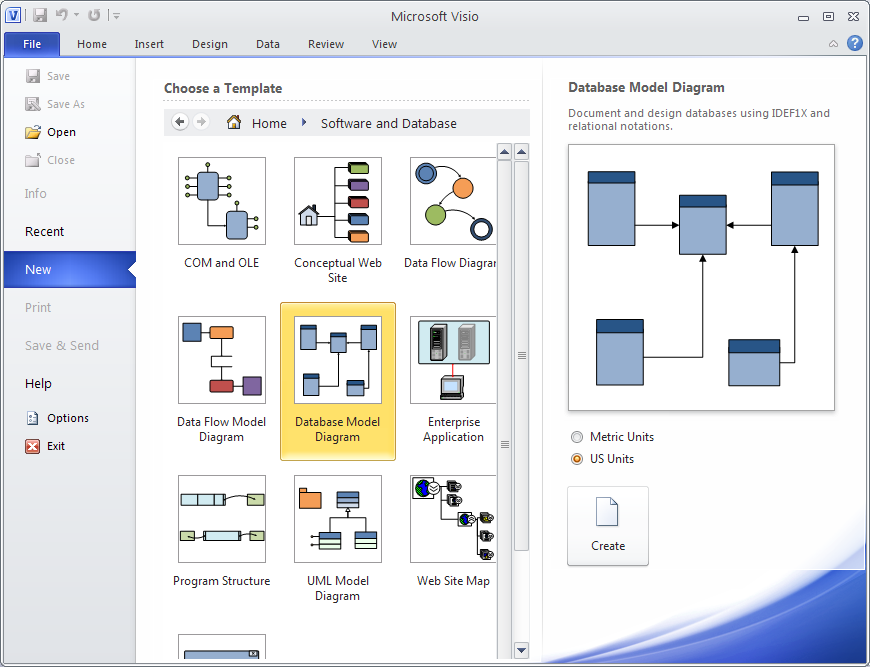
Task: Switch to the Data ribbon tab
Action: click(267, 44)
